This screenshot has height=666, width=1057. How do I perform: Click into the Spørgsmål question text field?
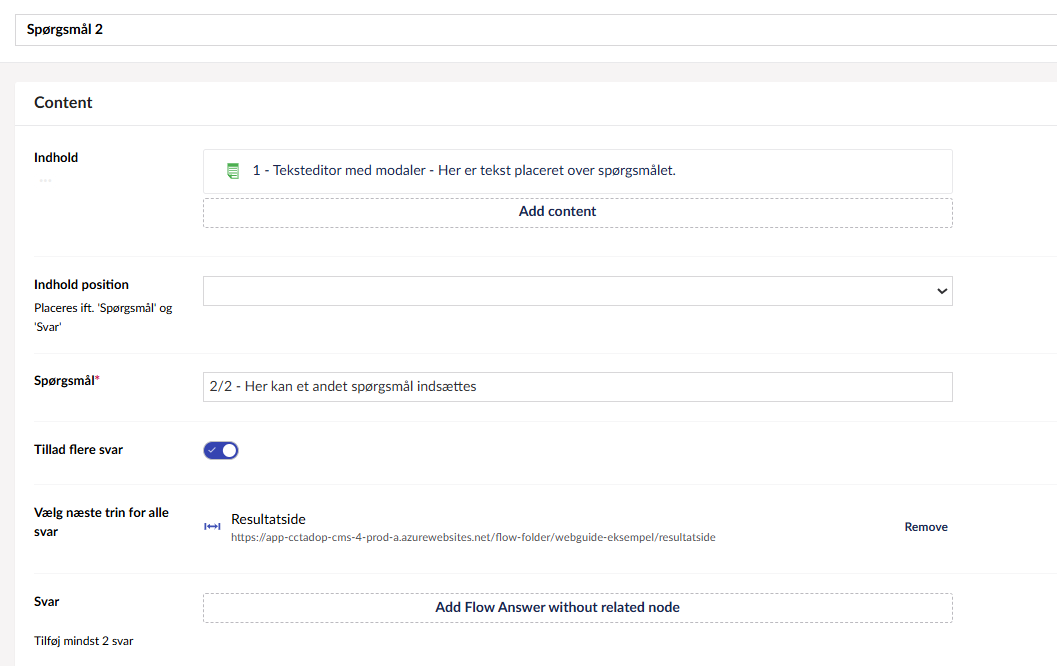577,387
